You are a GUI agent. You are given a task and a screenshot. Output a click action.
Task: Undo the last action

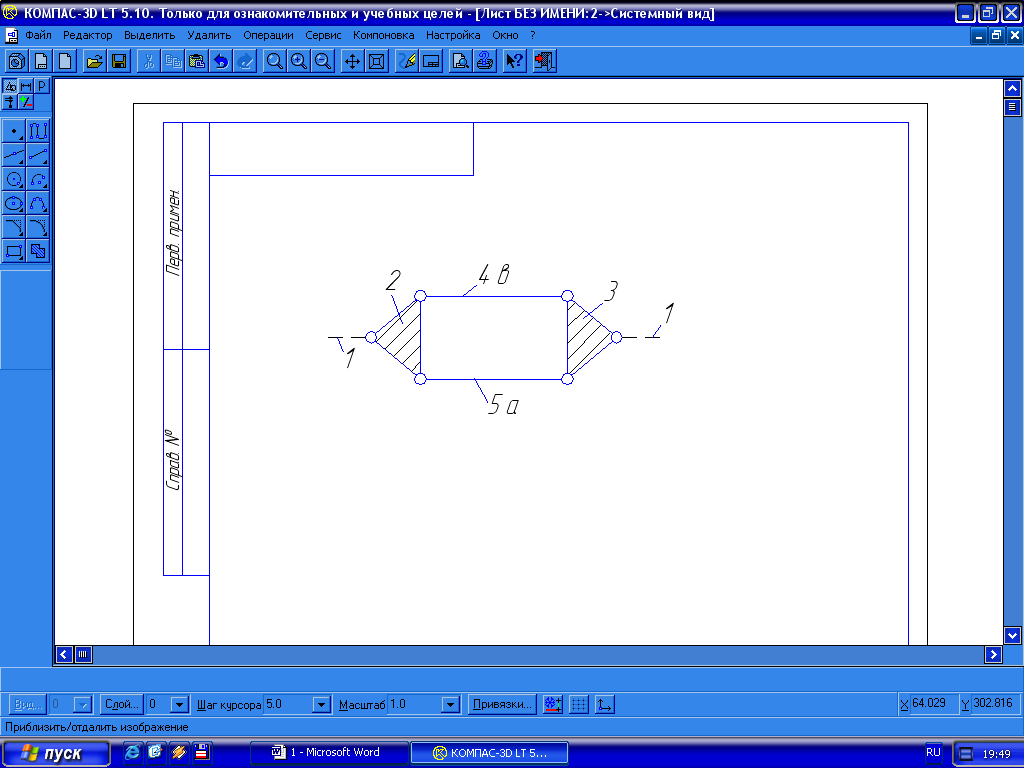point(221,61)
